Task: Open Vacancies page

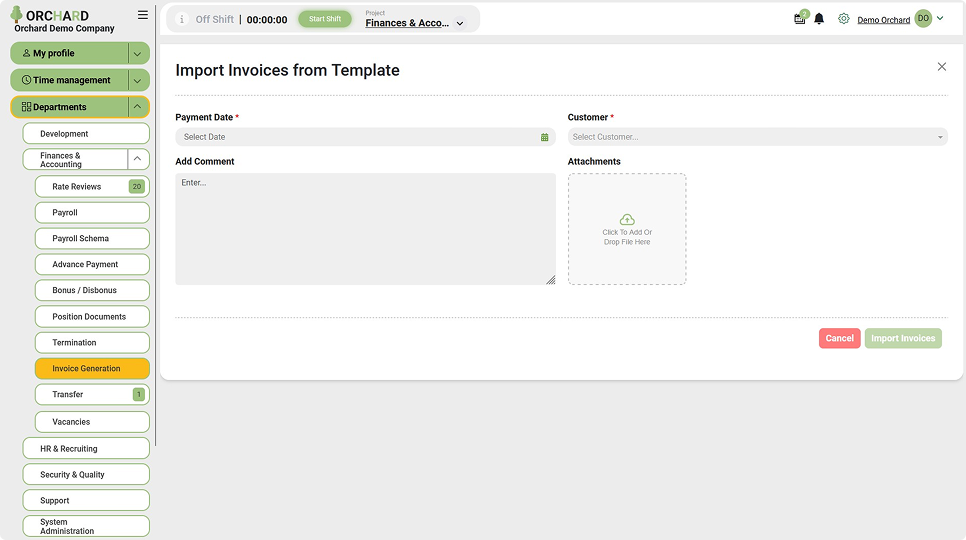Action: click(92, 422)
